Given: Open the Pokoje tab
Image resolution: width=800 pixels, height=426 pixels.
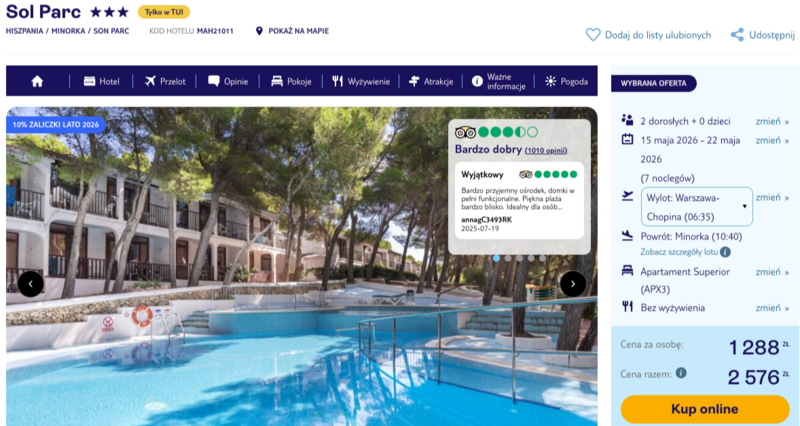Looking at the screenshot, I should point(291,81).
